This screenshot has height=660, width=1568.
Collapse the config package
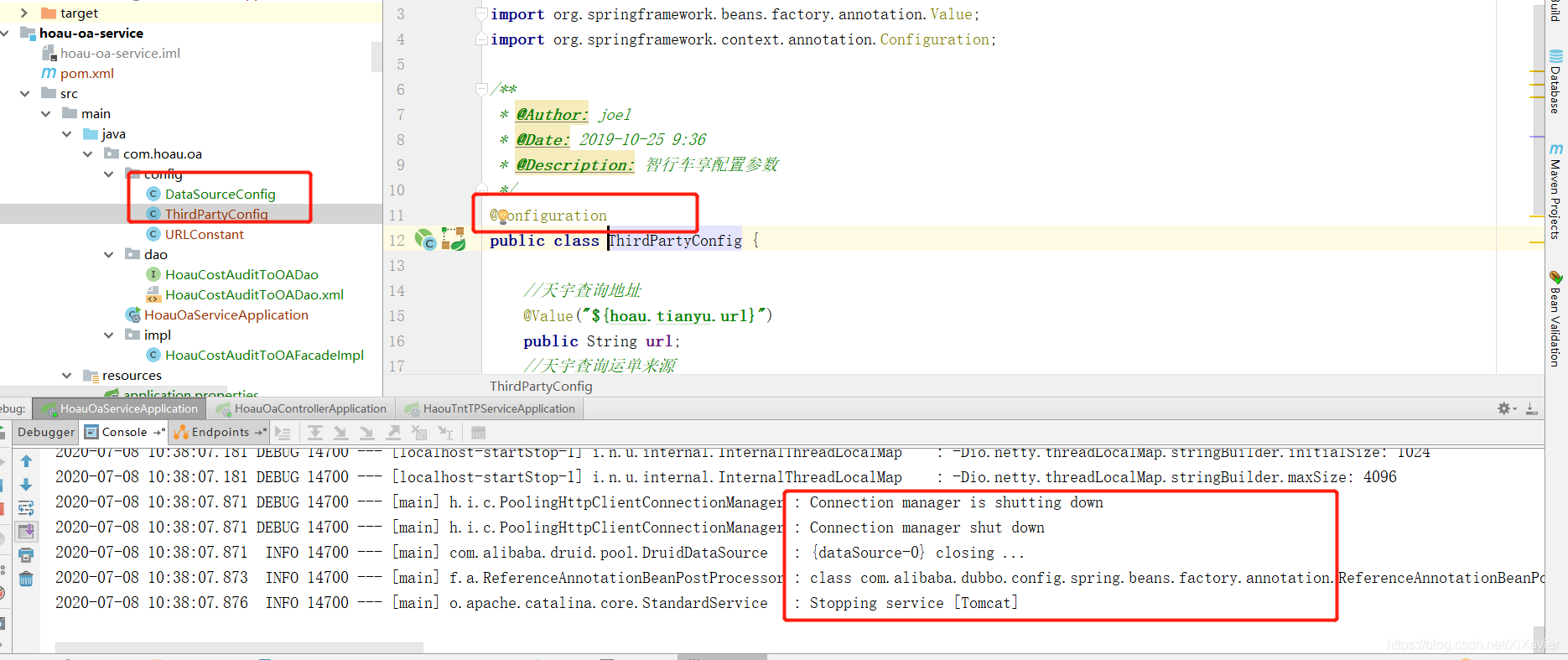[108, 174]
